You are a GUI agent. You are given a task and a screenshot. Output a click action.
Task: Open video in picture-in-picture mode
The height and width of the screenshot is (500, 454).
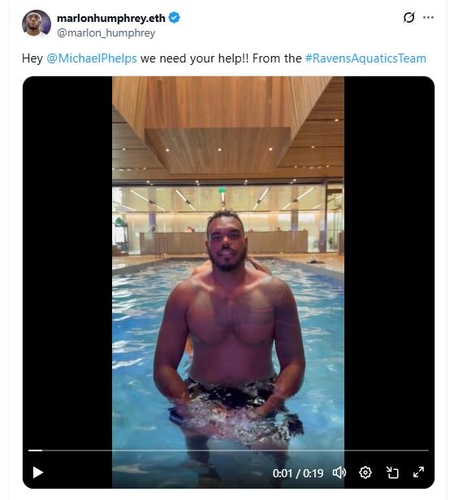click(392, 472)
